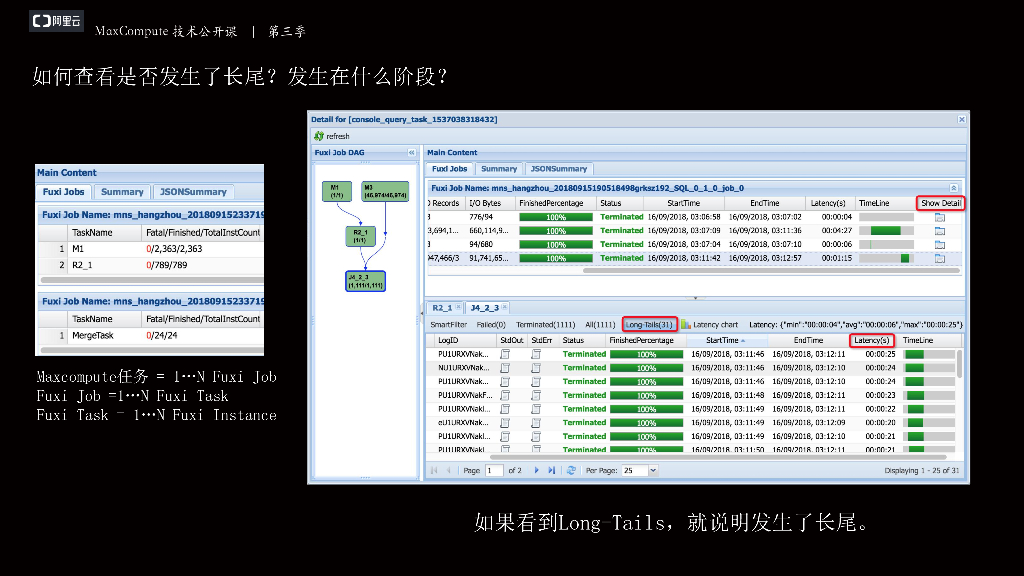1024x576 pixels.
Task: Collapse the Fuxi Job DAG panel
Action: pyautogui.click(x=411, y=152)
